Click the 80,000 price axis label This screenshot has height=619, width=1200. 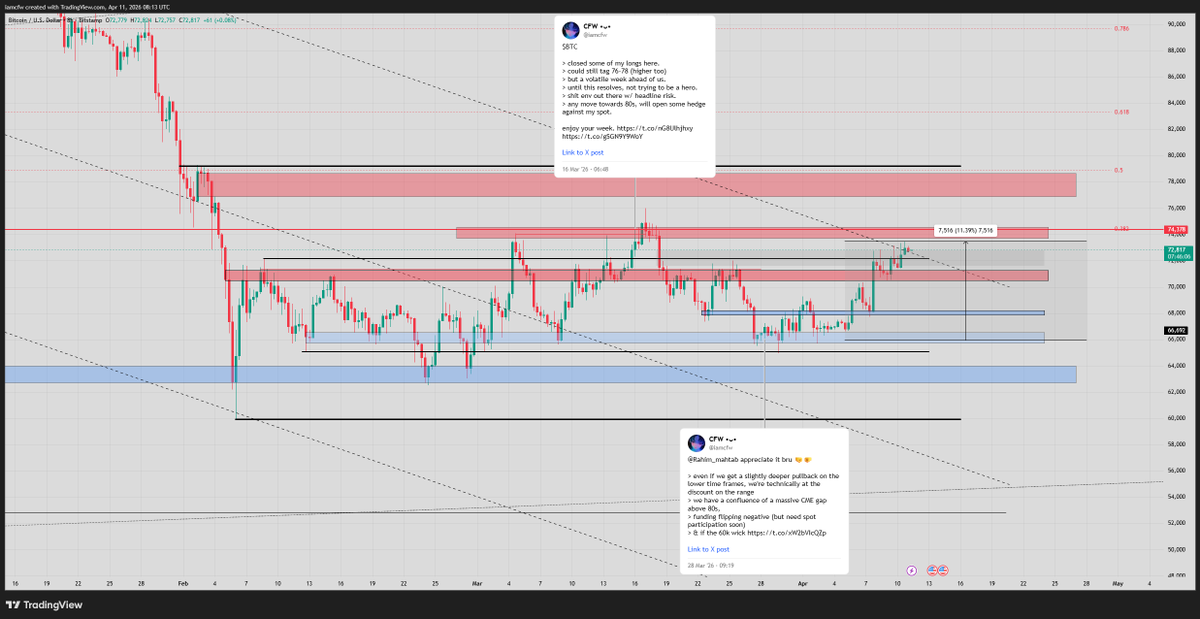click(x=1175, y=155)
